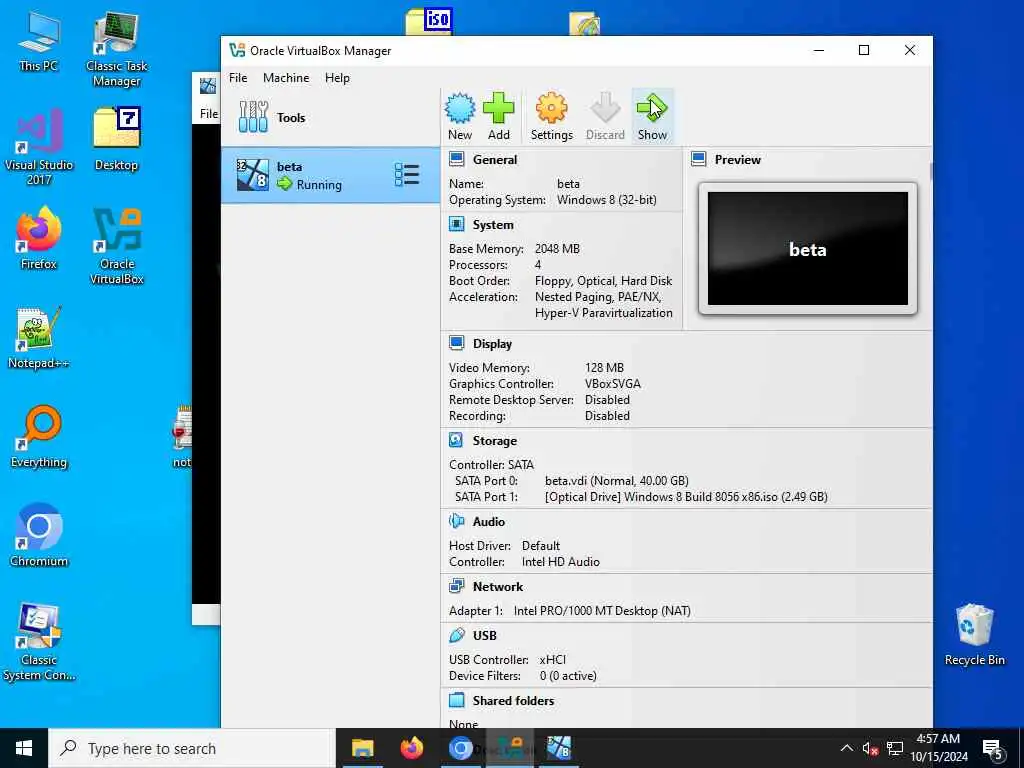The width and height of the screenshot is (1024, 768).
Task: Click the Intel HD Audio controller value
Action: pyautogui.click(x=560, y=562)
